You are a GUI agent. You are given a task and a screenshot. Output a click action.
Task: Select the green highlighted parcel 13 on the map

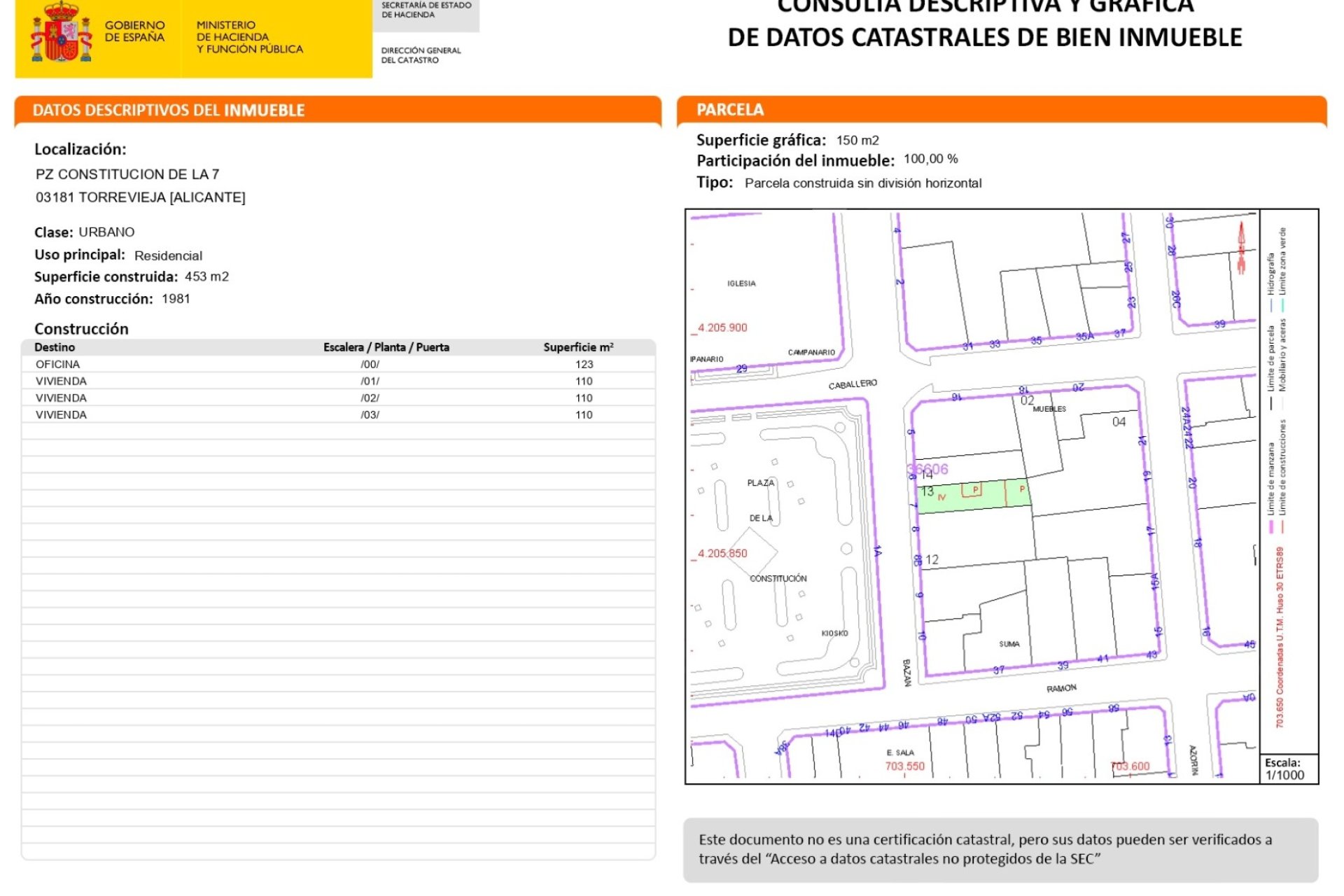pyautogui.click(x=973, y=496)
